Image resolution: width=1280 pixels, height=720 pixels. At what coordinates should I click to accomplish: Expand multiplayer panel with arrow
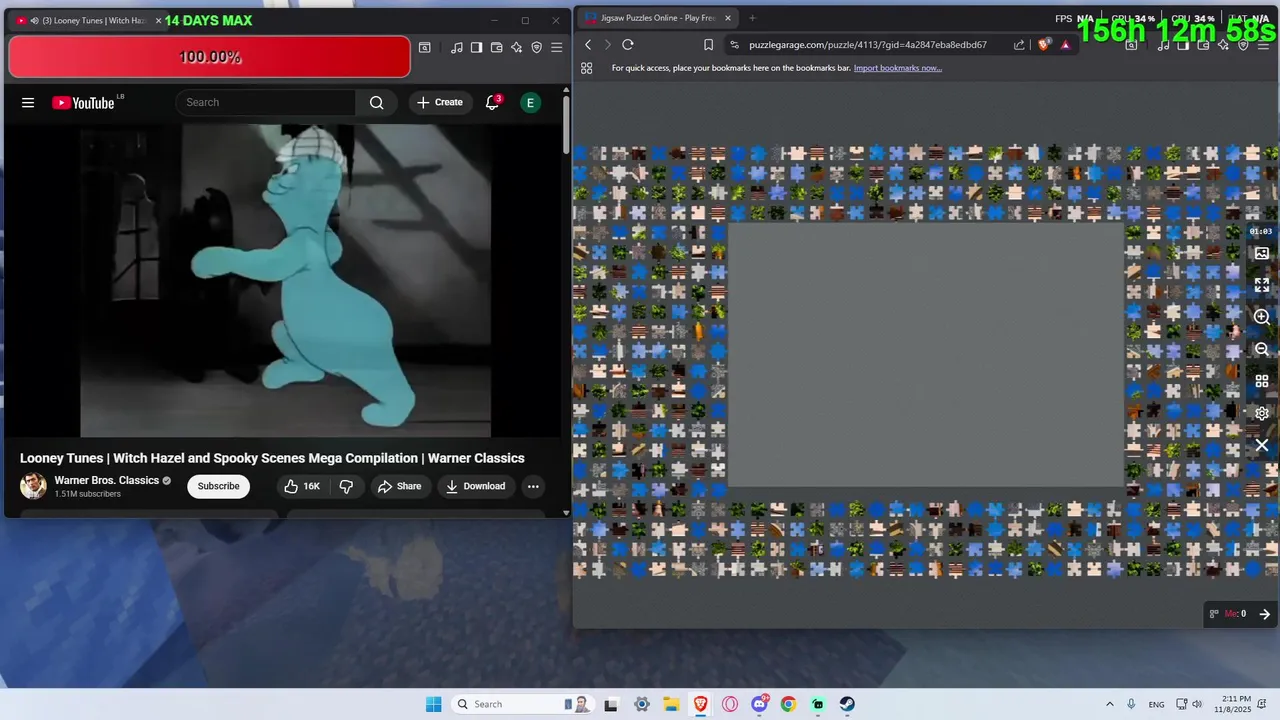pyautogui.click(x=1264, y=614)
